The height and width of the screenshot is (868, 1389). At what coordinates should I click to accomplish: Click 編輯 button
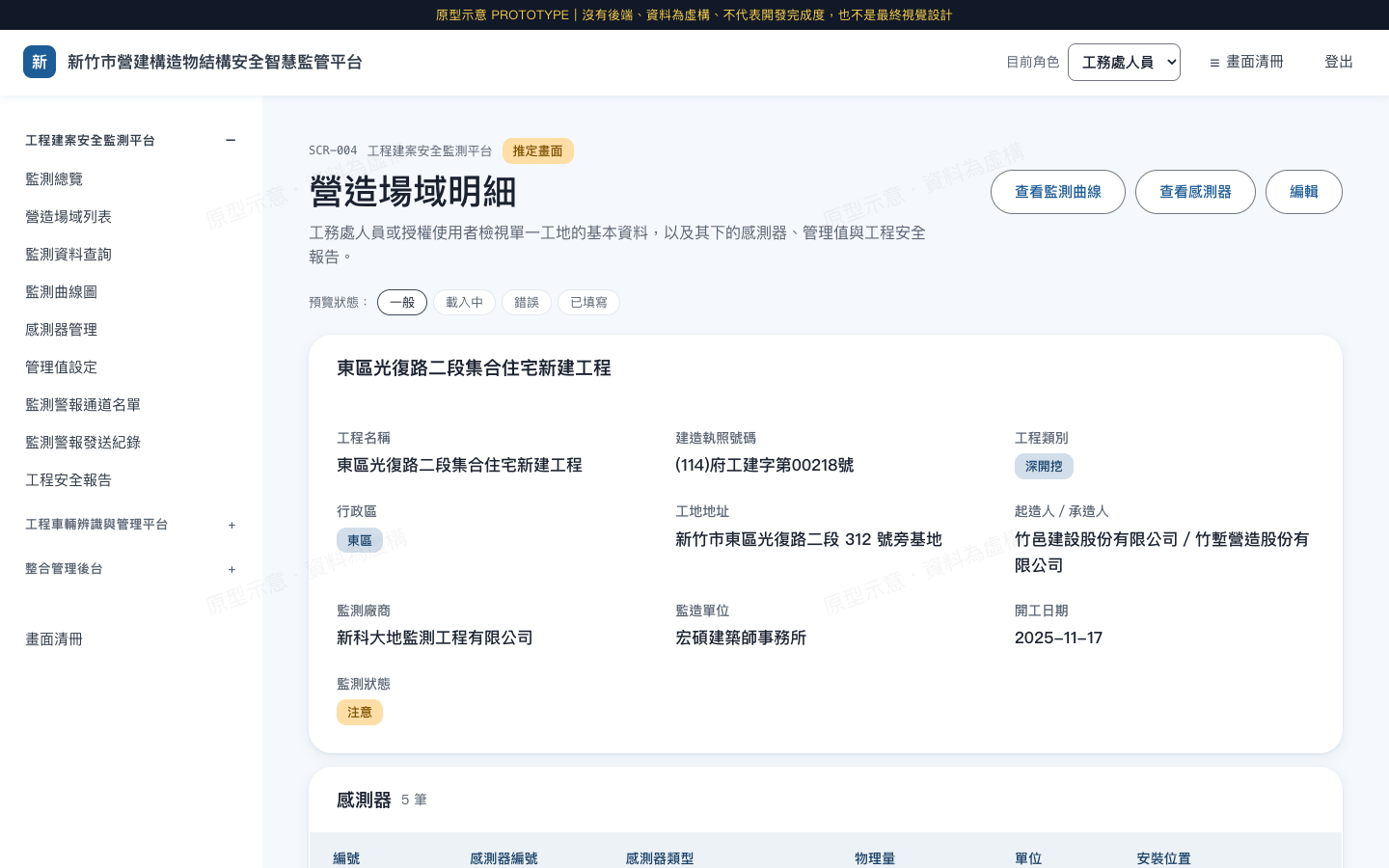coord(1304,192)
